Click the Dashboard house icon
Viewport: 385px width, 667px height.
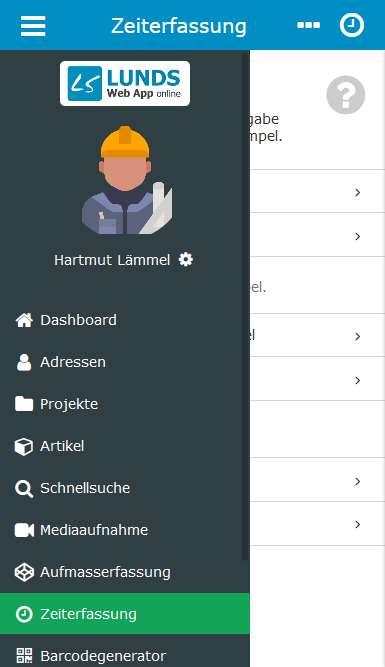point(24,320)
